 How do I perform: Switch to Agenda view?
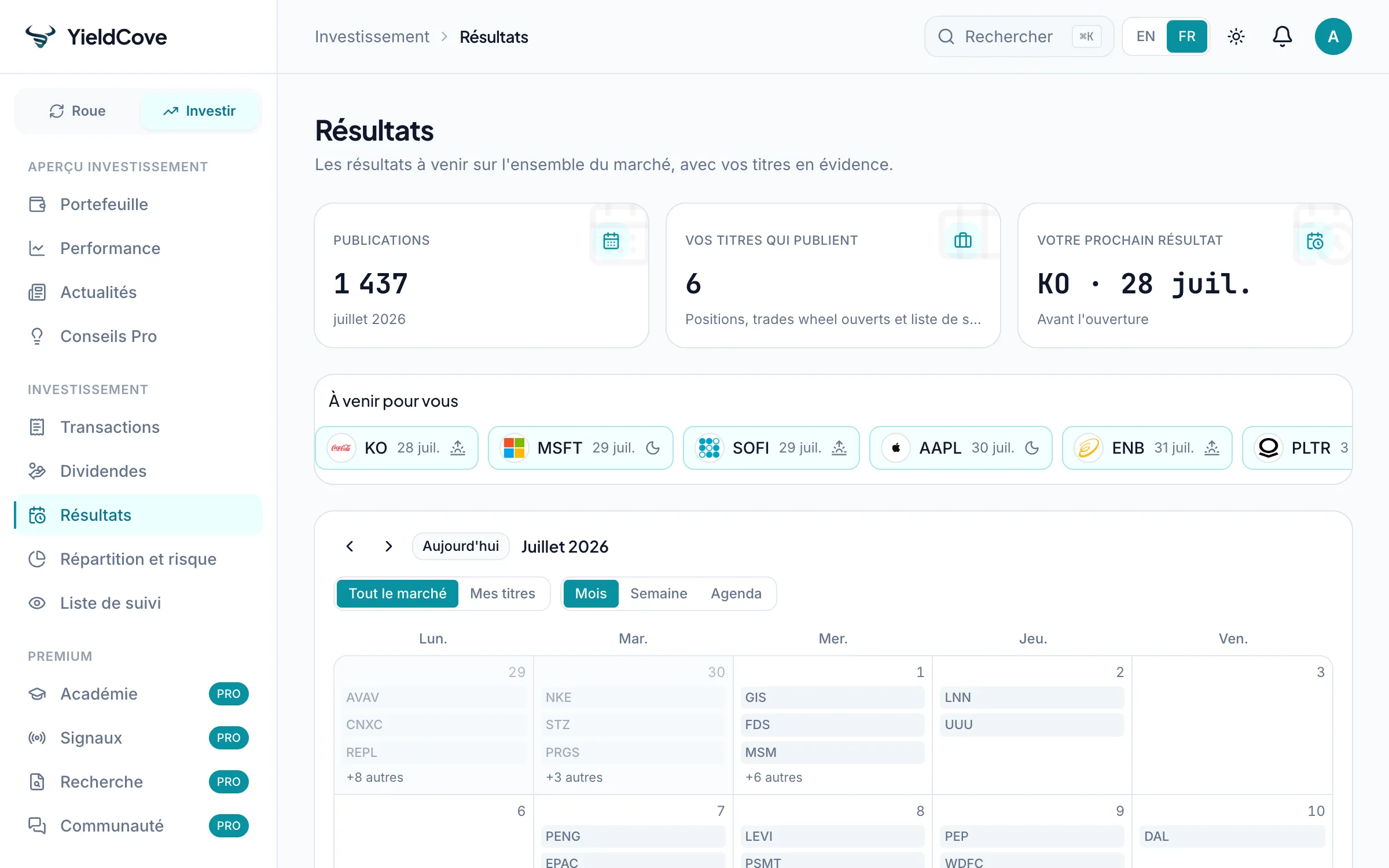pyautogui.click(x=736, y=594)
